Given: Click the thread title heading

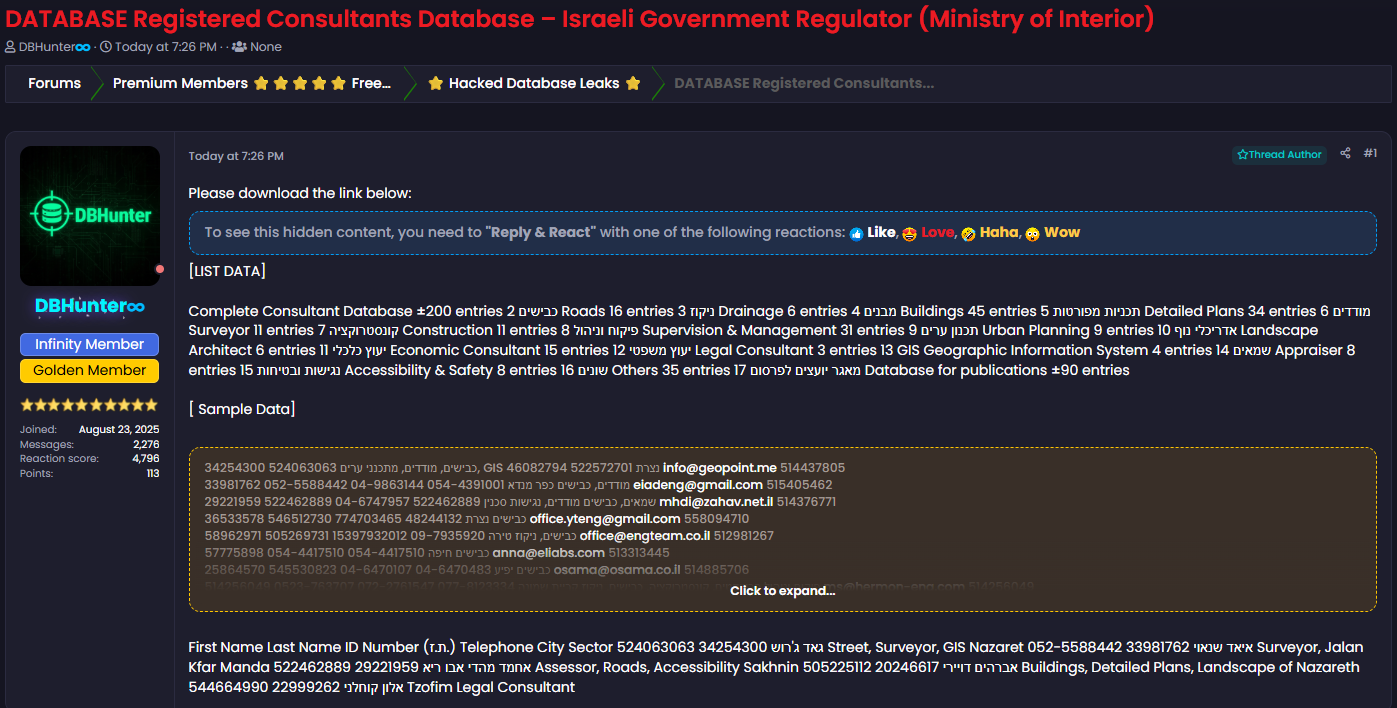Looking at the screenshot, I should point(580,18).
